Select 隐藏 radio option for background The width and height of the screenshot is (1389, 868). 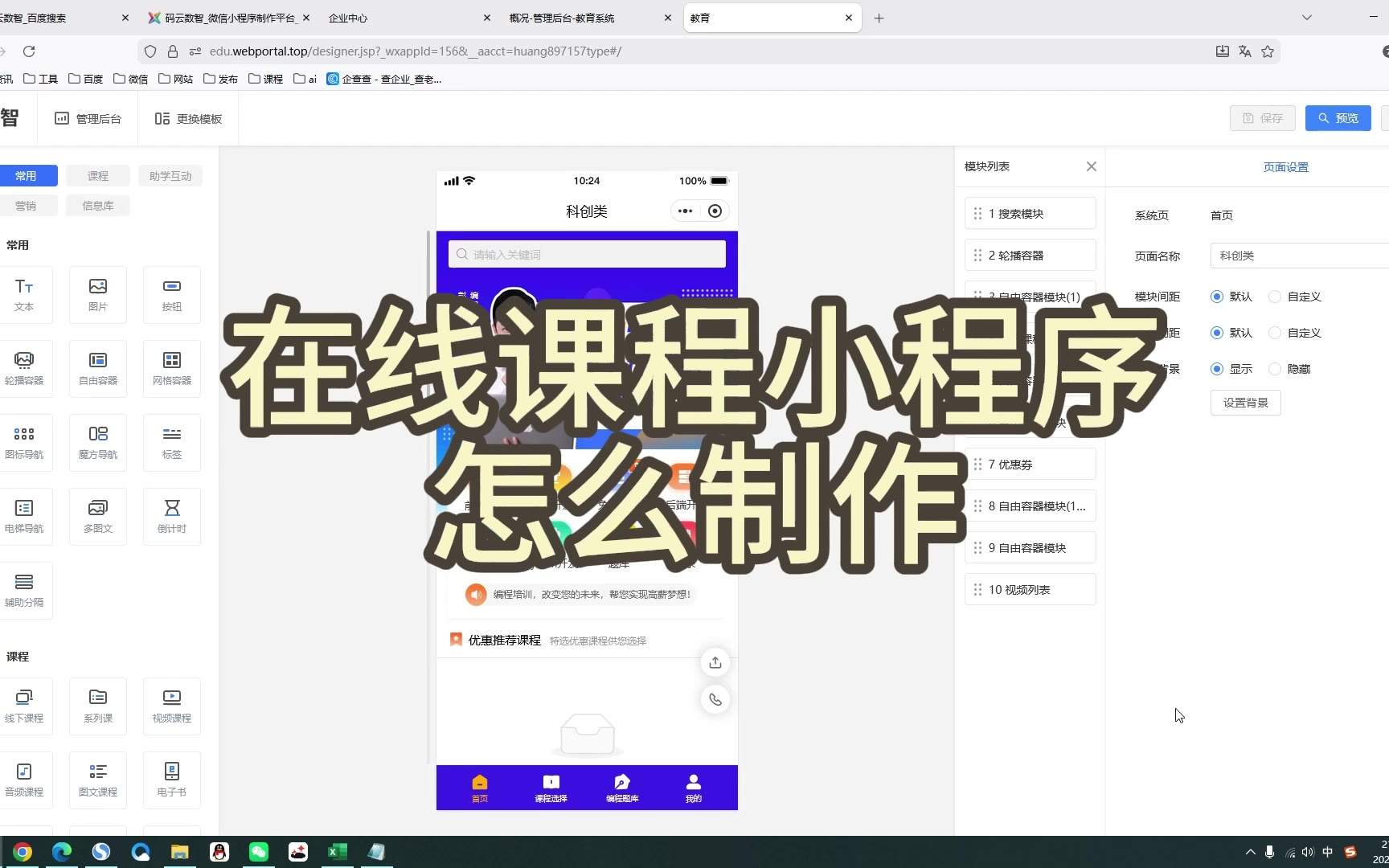[x=1275, y=369]
